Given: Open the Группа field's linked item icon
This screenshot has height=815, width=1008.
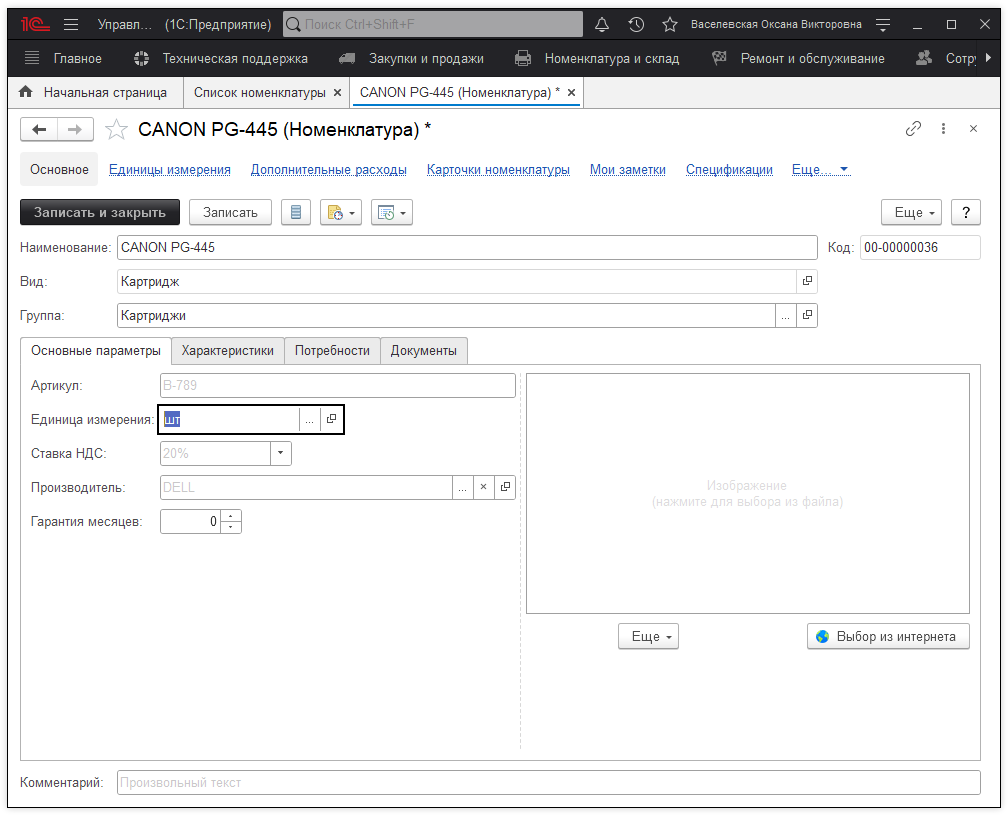Looking at the screenshot, I should pos(807,316).
